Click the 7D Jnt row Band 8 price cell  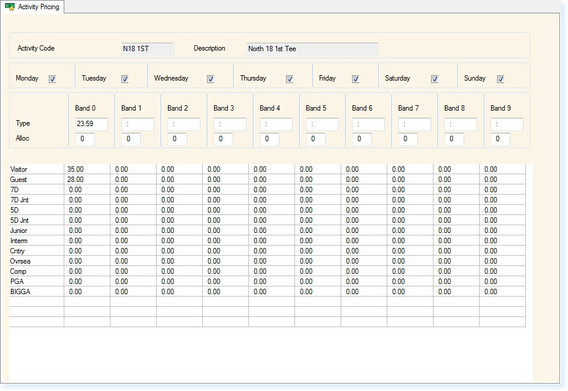(456, 200)
